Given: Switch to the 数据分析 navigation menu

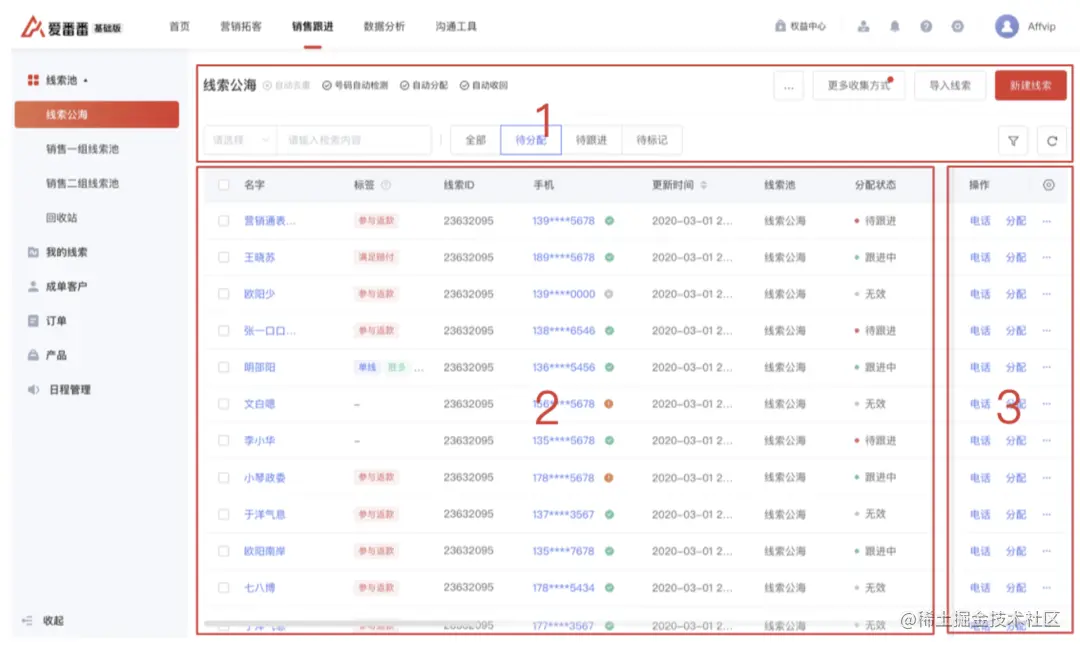Looking at the screenshot, I should click(382, 27).
